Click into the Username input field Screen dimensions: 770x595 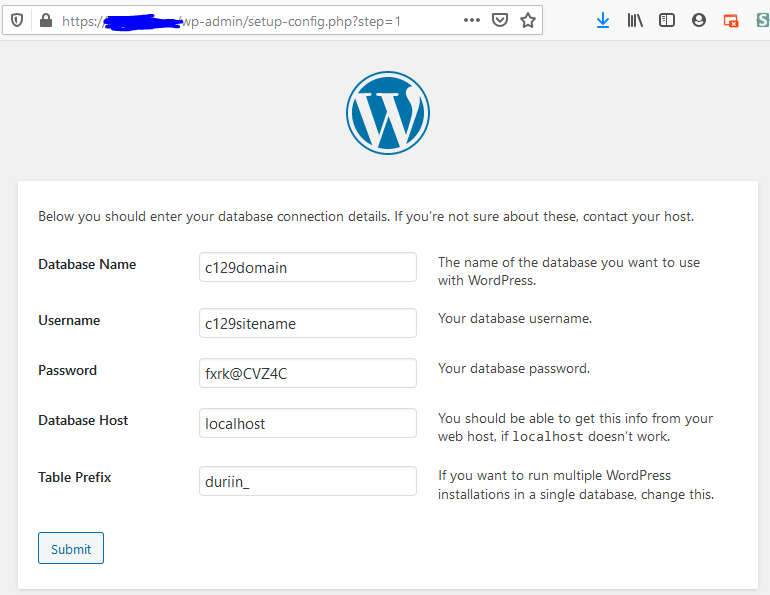[308, 323]
